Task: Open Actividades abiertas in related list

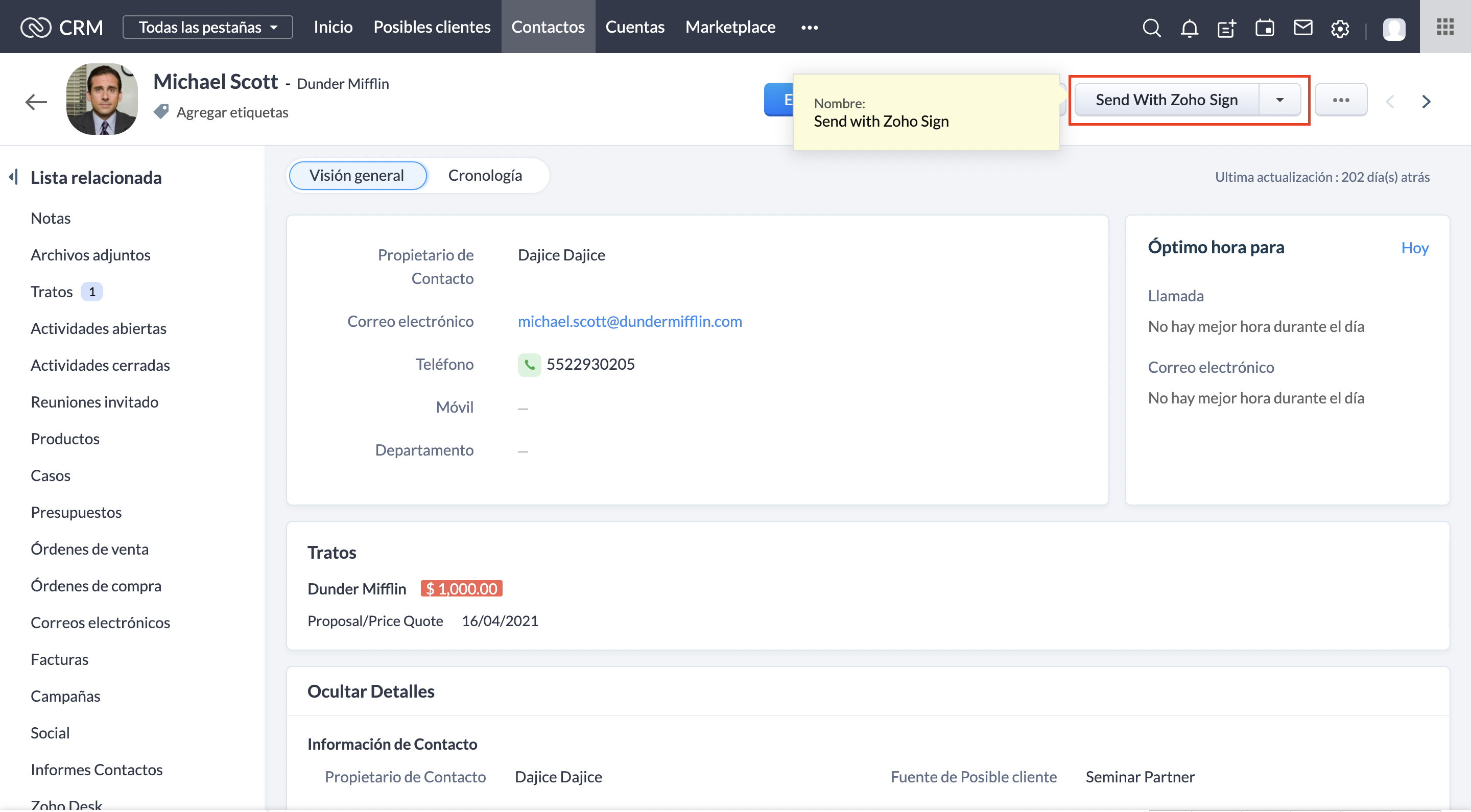Action: (x=99, y=328)
